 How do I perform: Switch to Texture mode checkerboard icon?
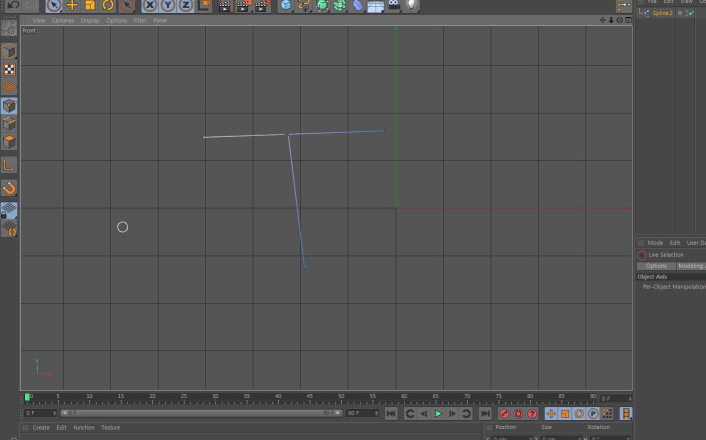click(x=9, y=69)
